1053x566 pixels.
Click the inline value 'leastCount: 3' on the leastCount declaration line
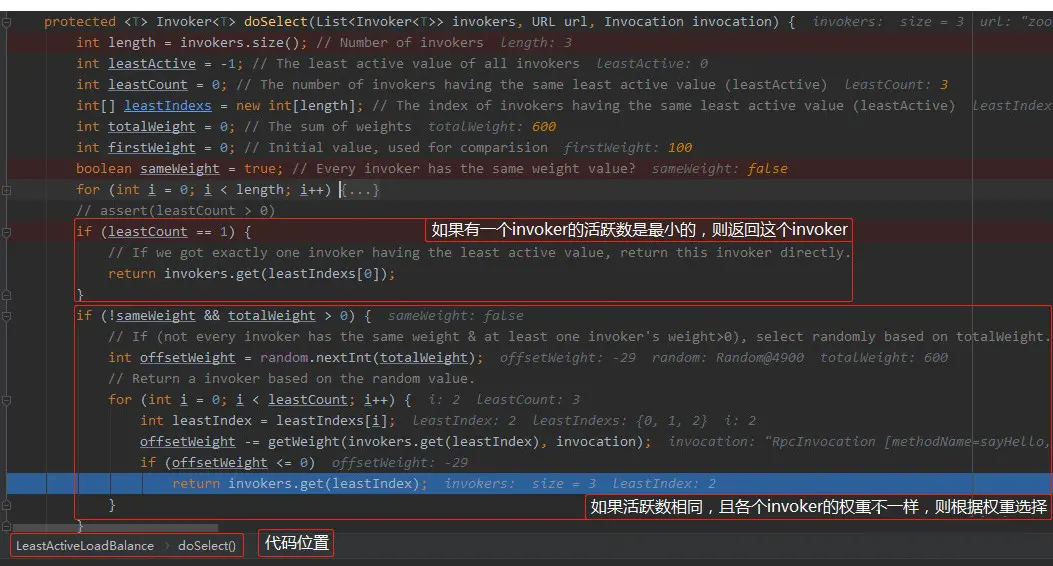click(897, 85)
